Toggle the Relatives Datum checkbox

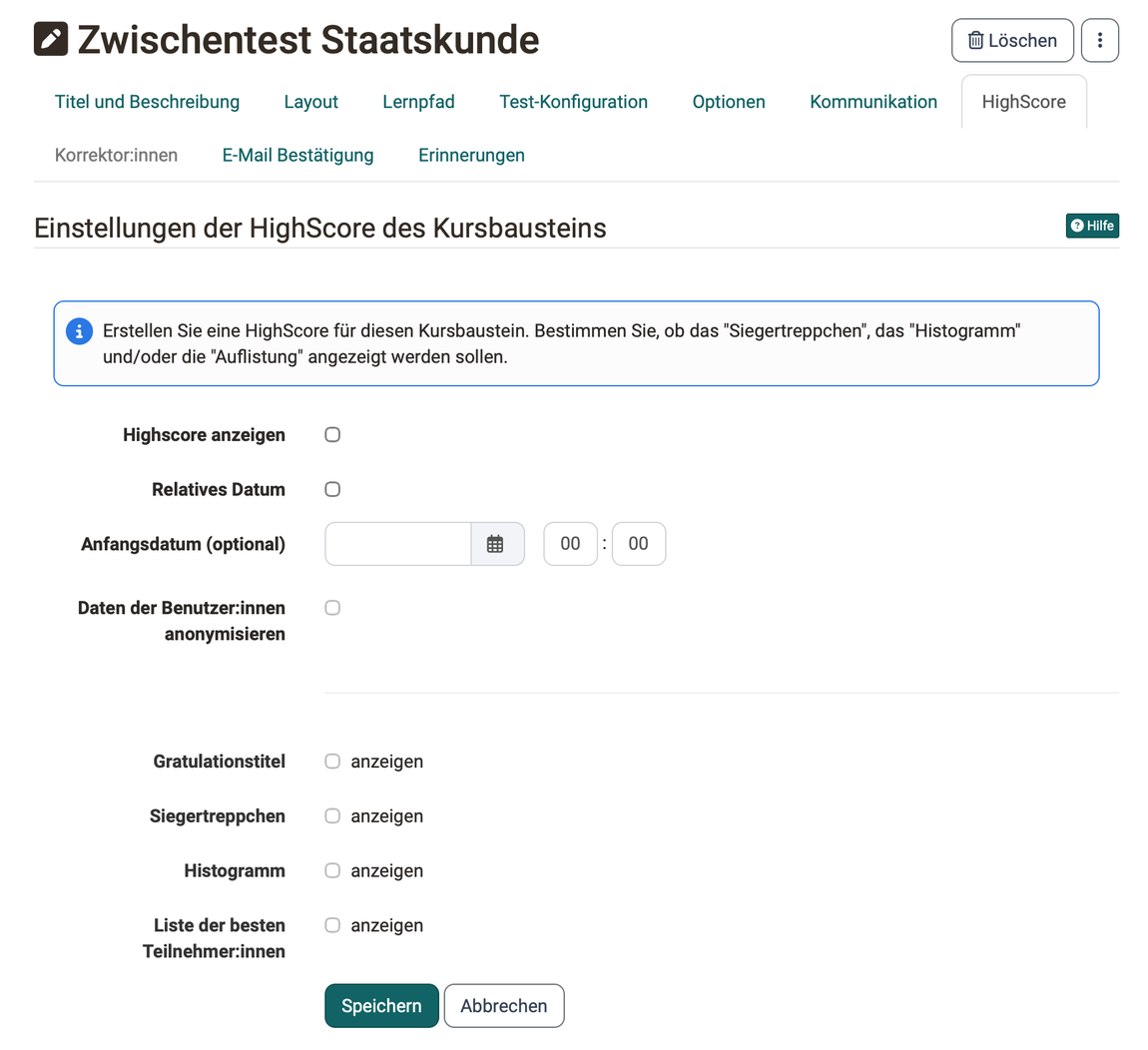pos(332,489)
